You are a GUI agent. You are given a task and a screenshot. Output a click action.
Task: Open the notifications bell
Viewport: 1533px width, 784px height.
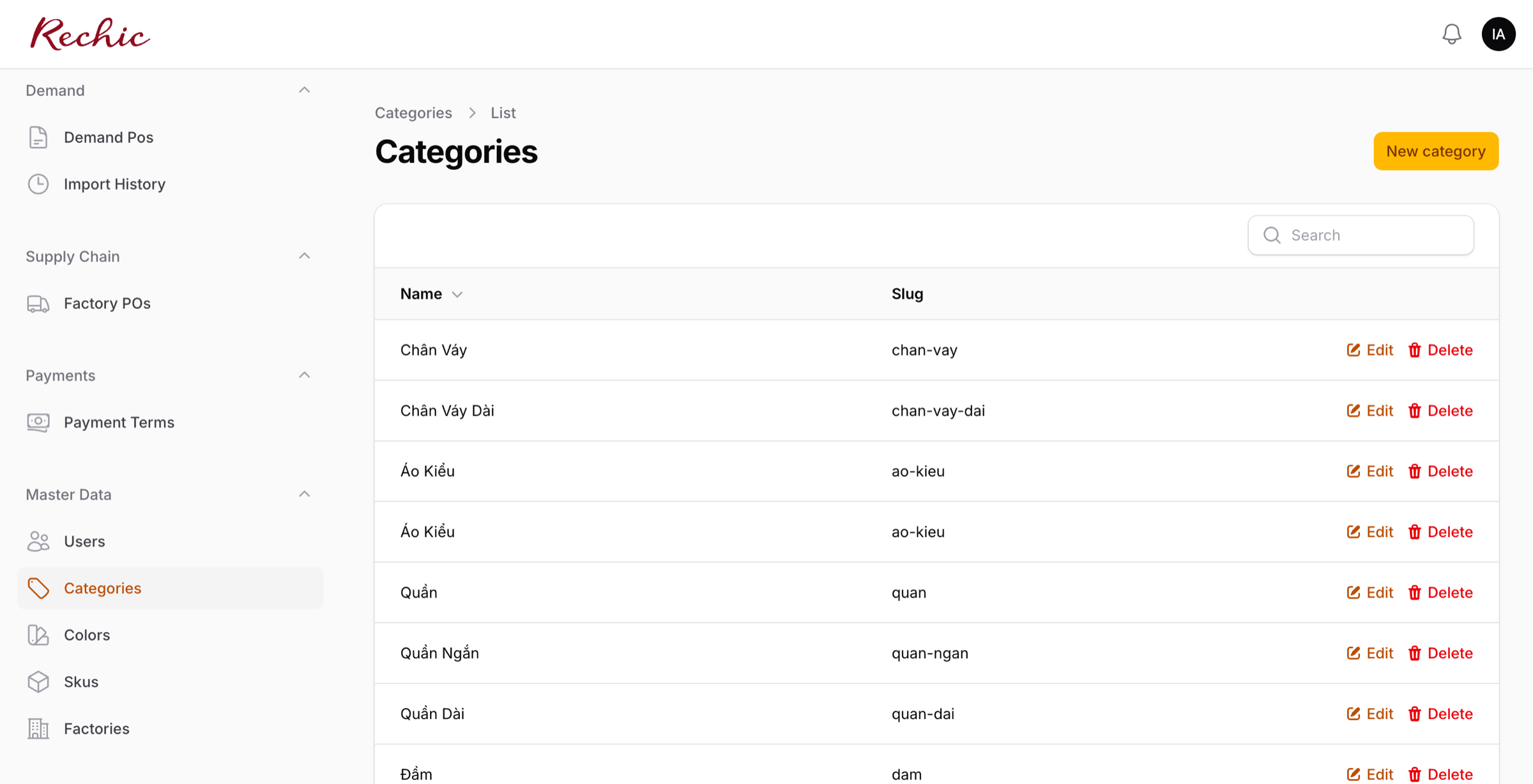coord(1452,34)
